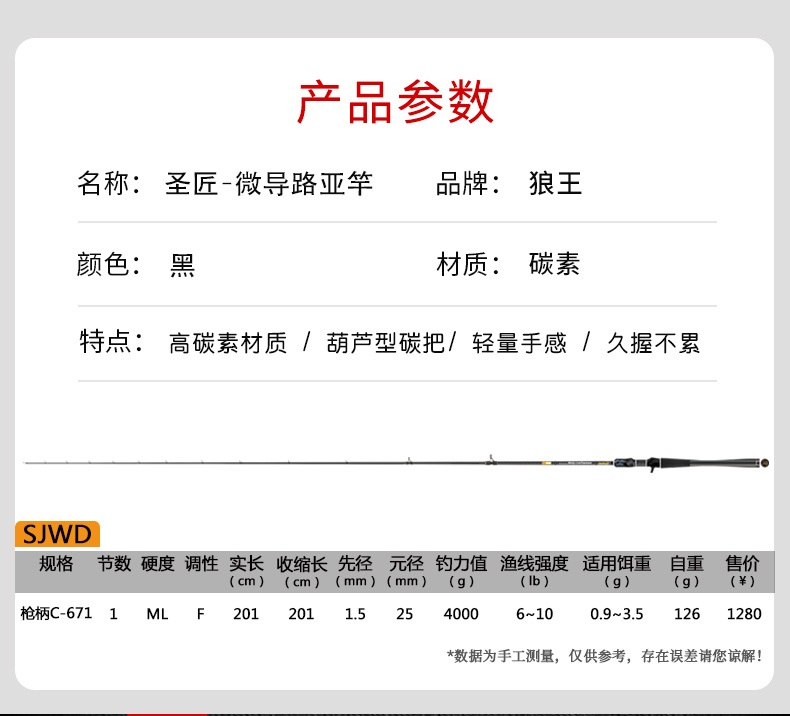Select the drag value 4000
Image resolution: width=790 pixels, height=716 pixels.
[461, 614]
